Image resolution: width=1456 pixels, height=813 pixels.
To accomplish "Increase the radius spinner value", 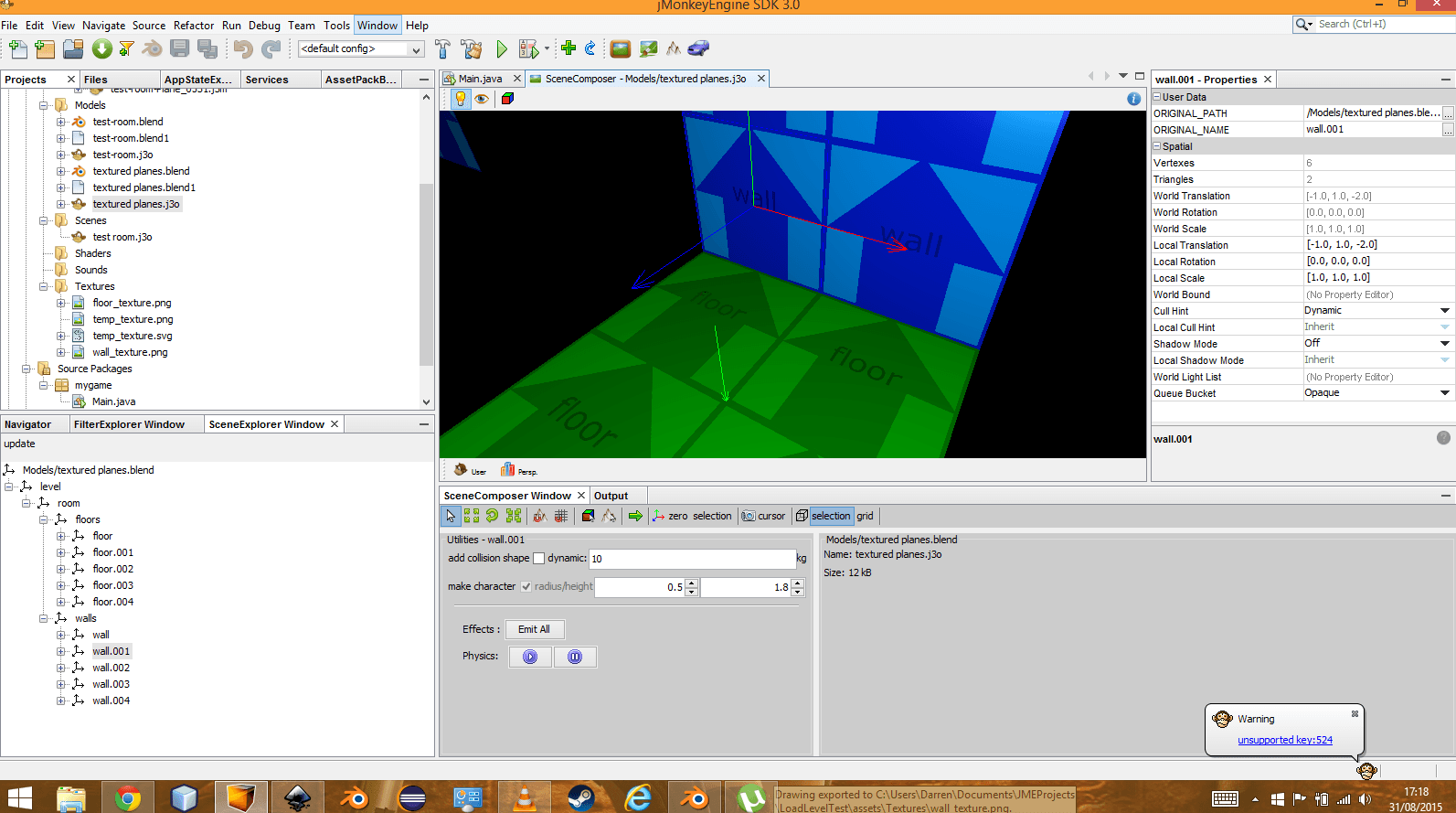I will pos(692,583).
